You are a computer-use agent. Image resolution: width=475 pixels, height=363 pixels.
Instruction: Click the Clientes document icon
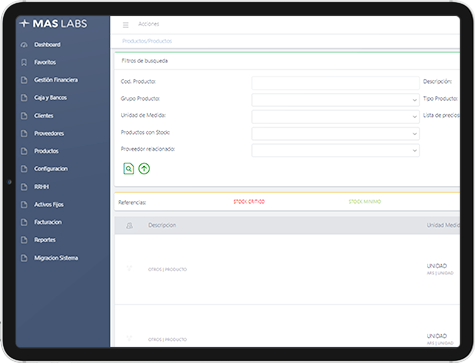point(24,116)
